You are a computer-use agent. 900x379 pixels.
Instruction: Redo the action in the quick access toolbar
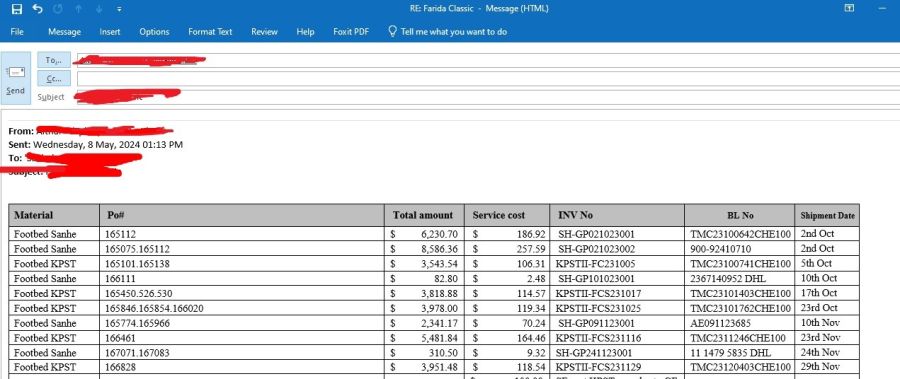pos(57,9)
